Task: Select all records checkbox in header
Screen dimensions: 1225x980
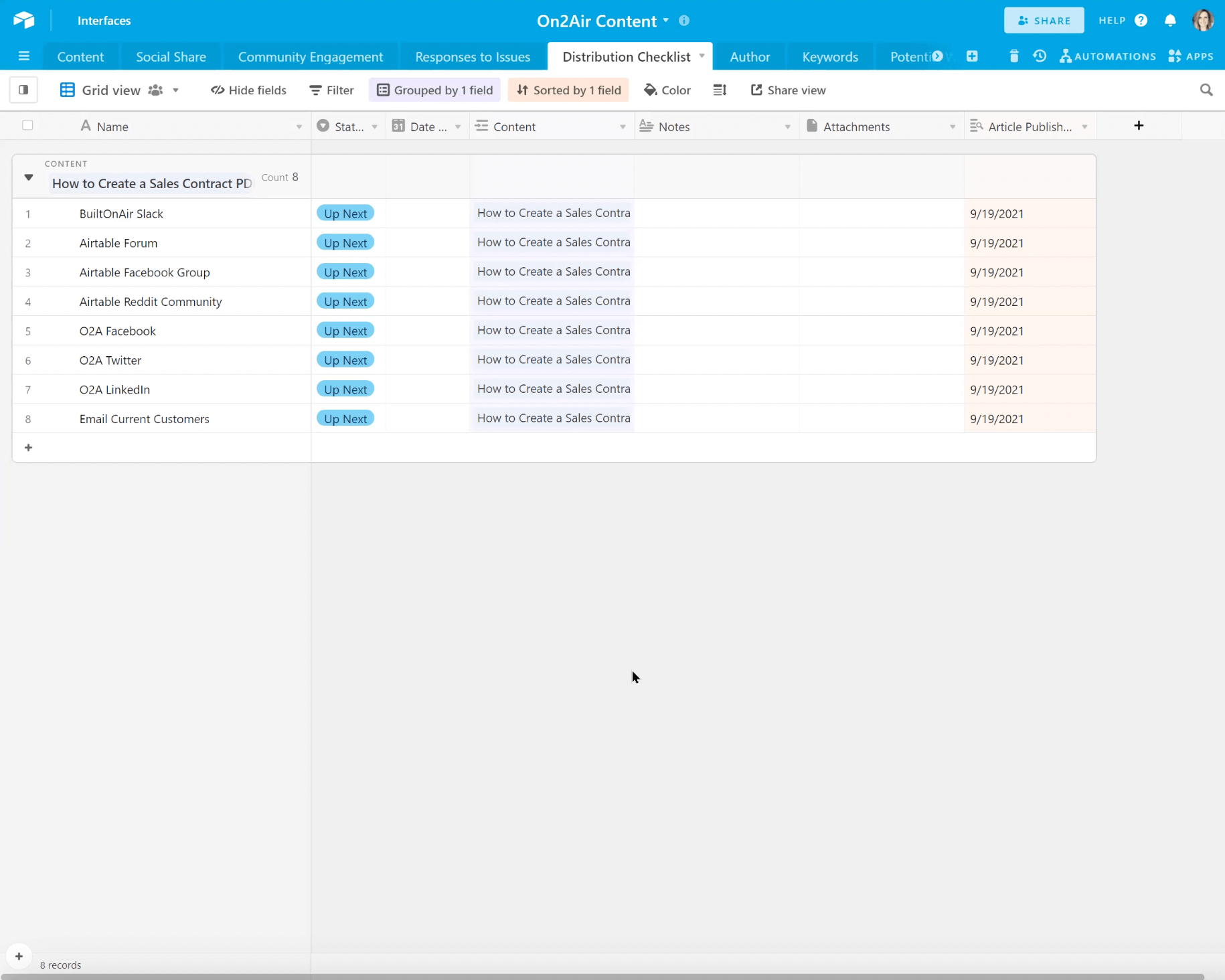Action: pyautogui.click(x=27, y=125)
